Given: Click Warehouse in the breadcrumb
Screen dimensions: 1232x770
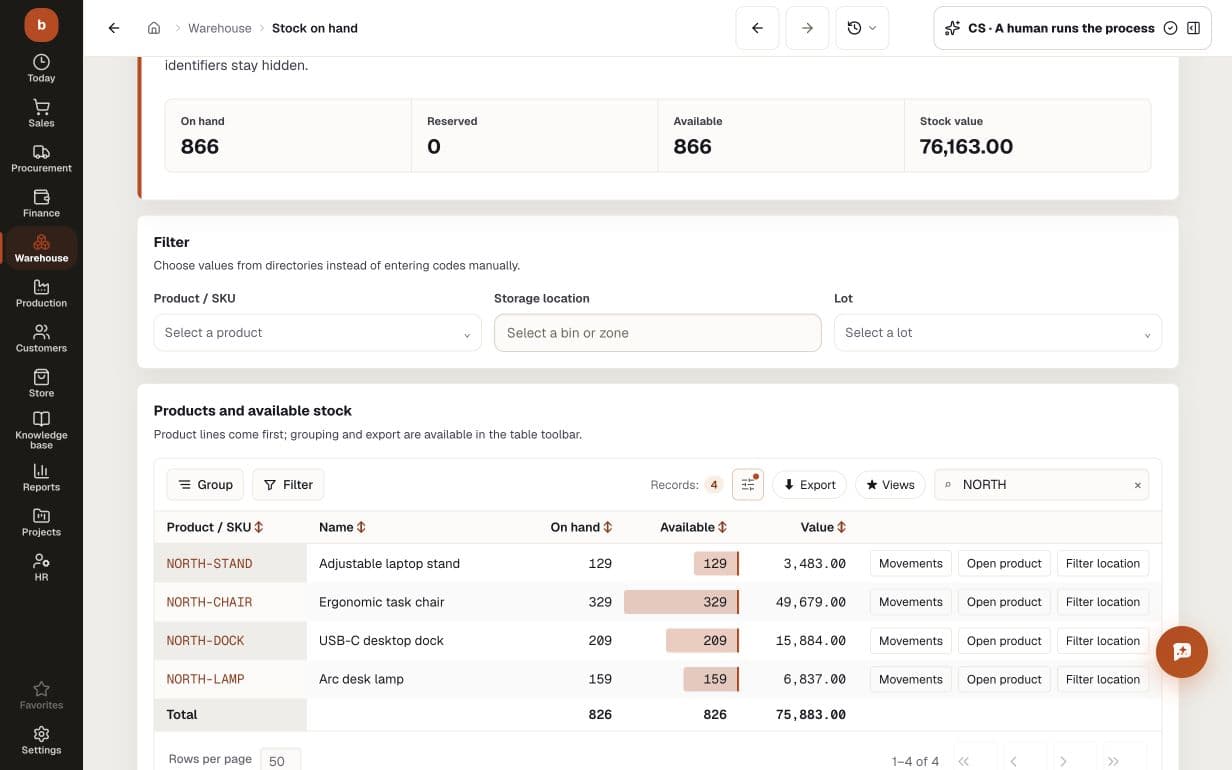Looking at the screenshot, I should (220, 28).
